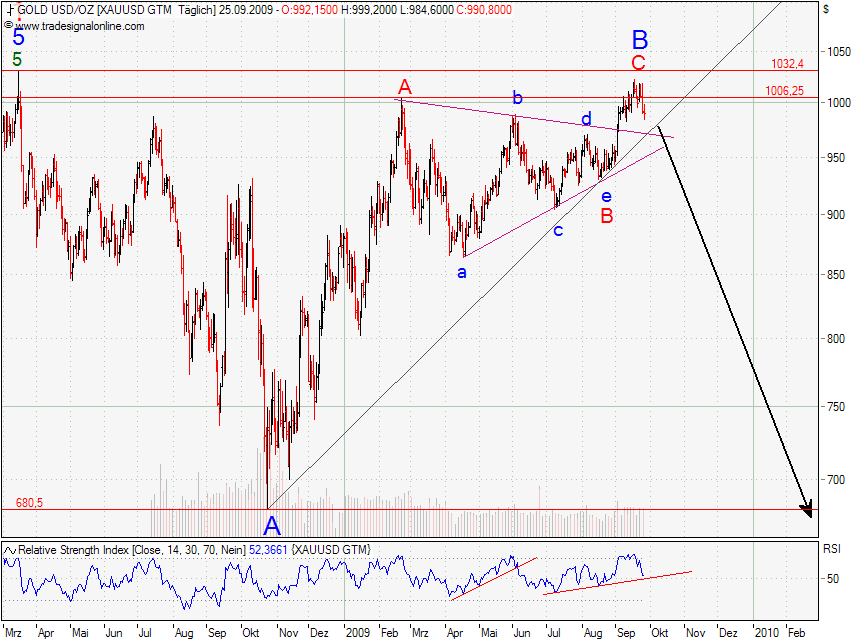Click the 750 price axis label
This screenshot has height=640, width=860.
coord(836,407)
